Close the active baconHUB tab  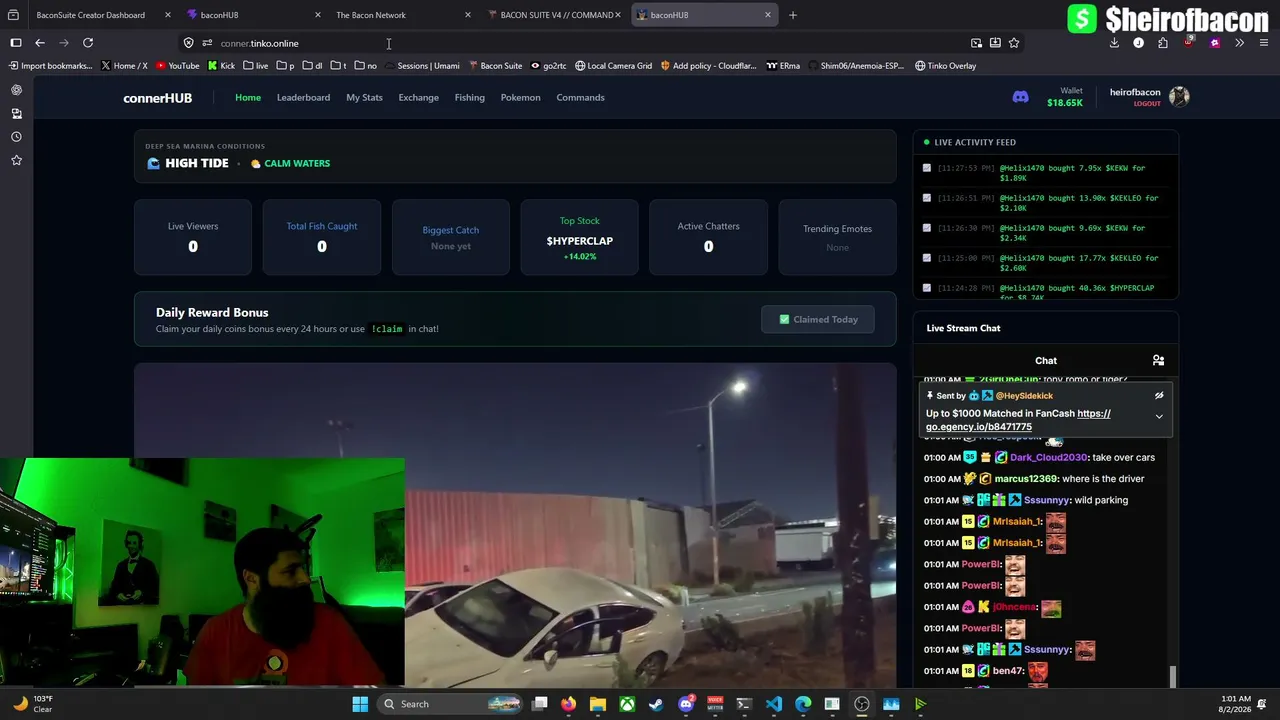pos(768,15)
